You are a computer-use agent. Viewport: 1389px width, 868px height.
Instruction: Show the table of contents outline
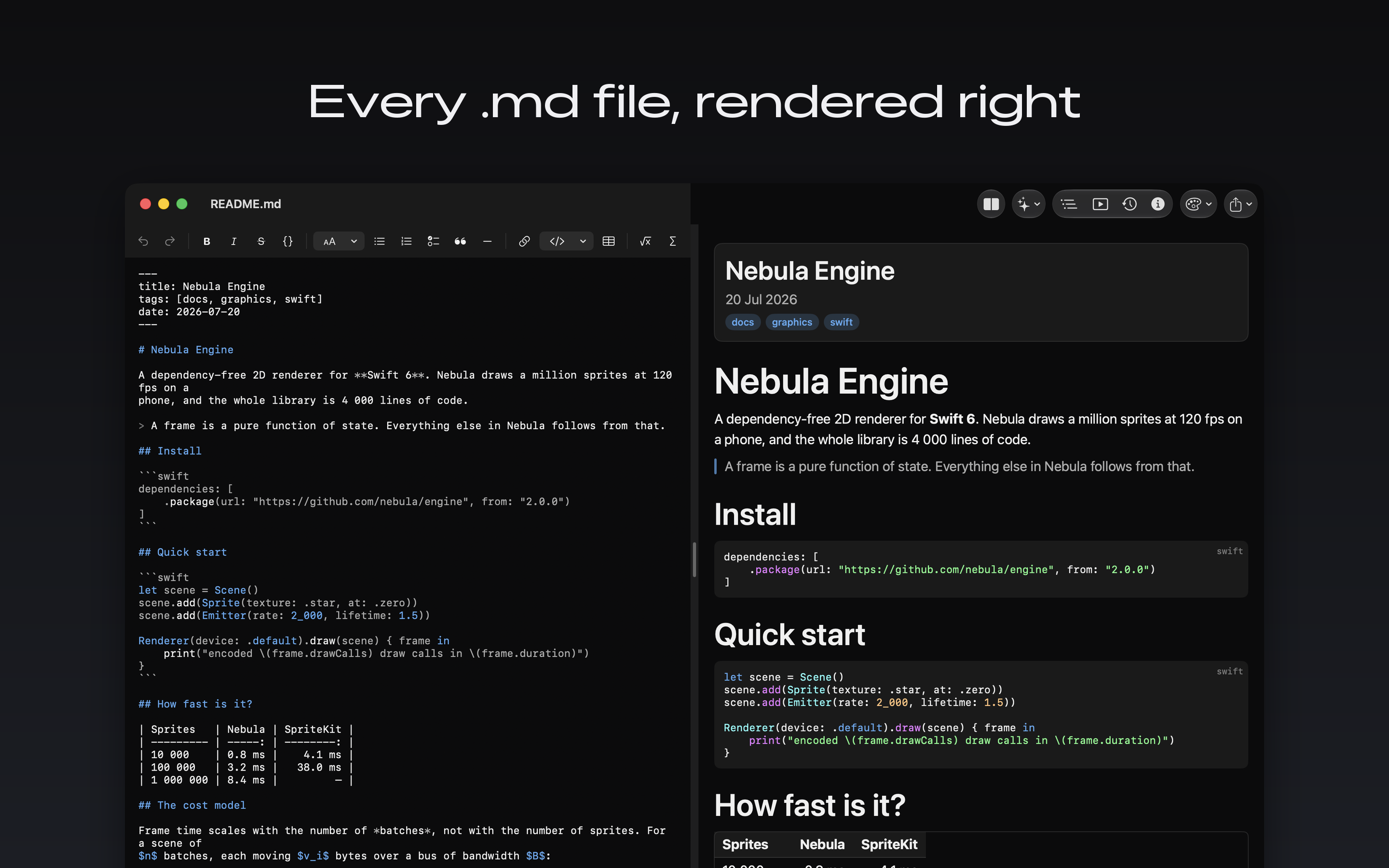pyautogui.click(x=1069, y=204)
